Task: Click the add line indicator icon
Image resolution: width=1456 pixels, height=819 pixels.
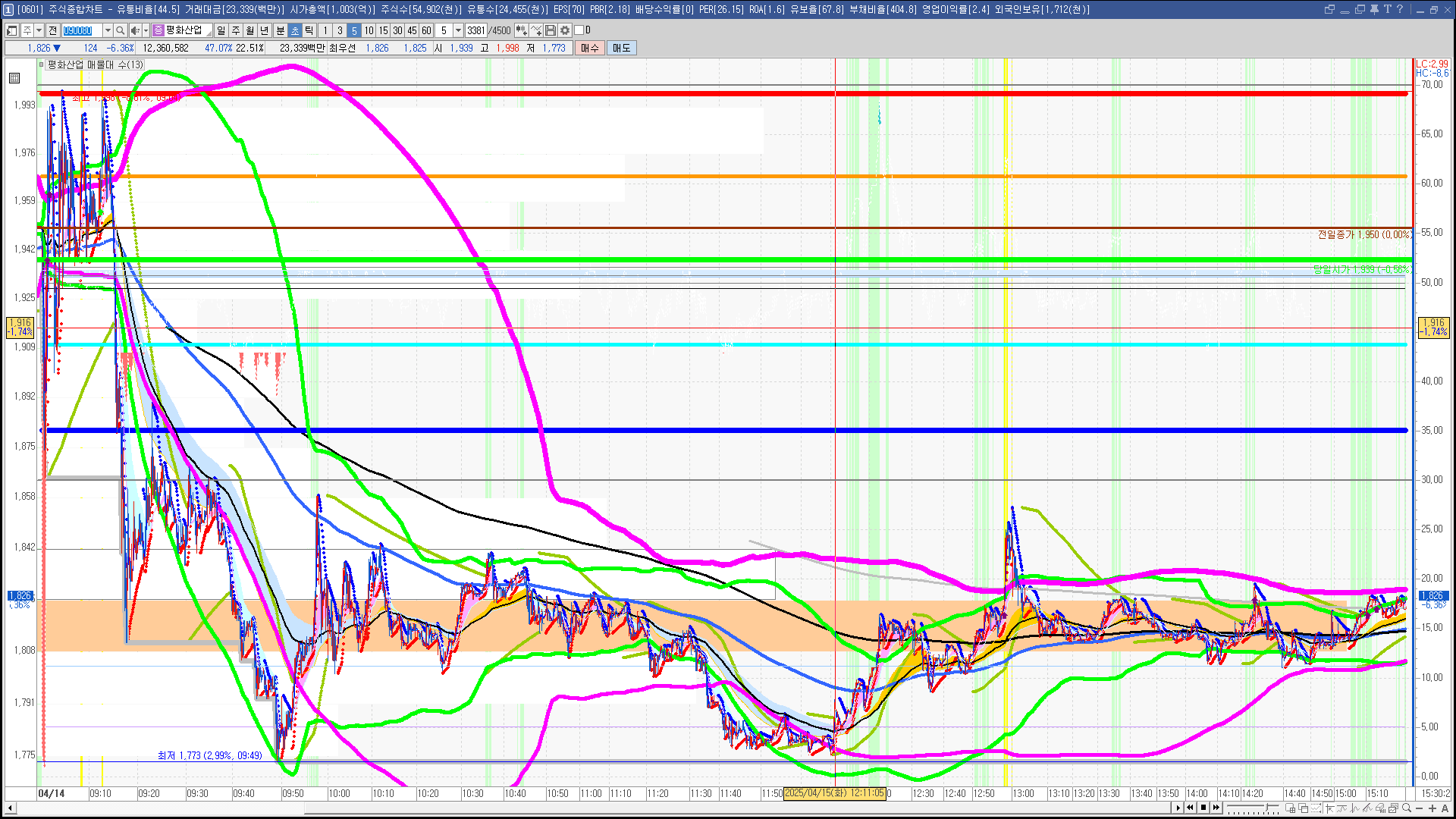Action: pyautogui.click(x=536, y=30)
